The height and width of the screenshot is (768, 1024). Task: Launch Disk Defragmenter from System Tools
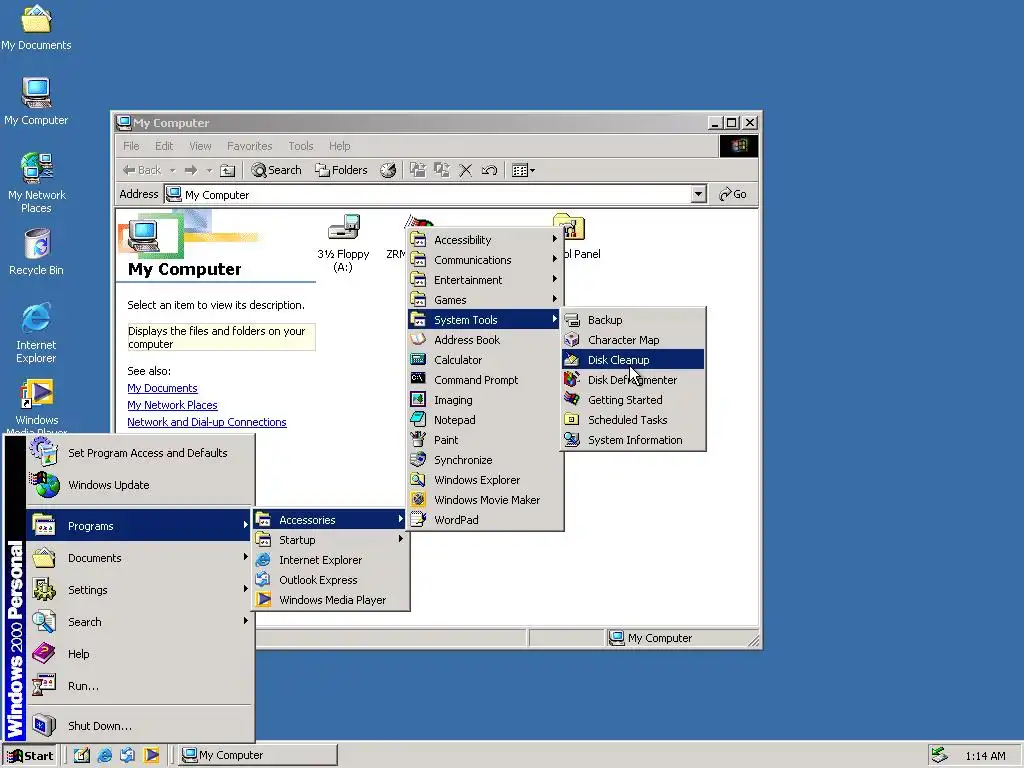click(x=633, y=380)
